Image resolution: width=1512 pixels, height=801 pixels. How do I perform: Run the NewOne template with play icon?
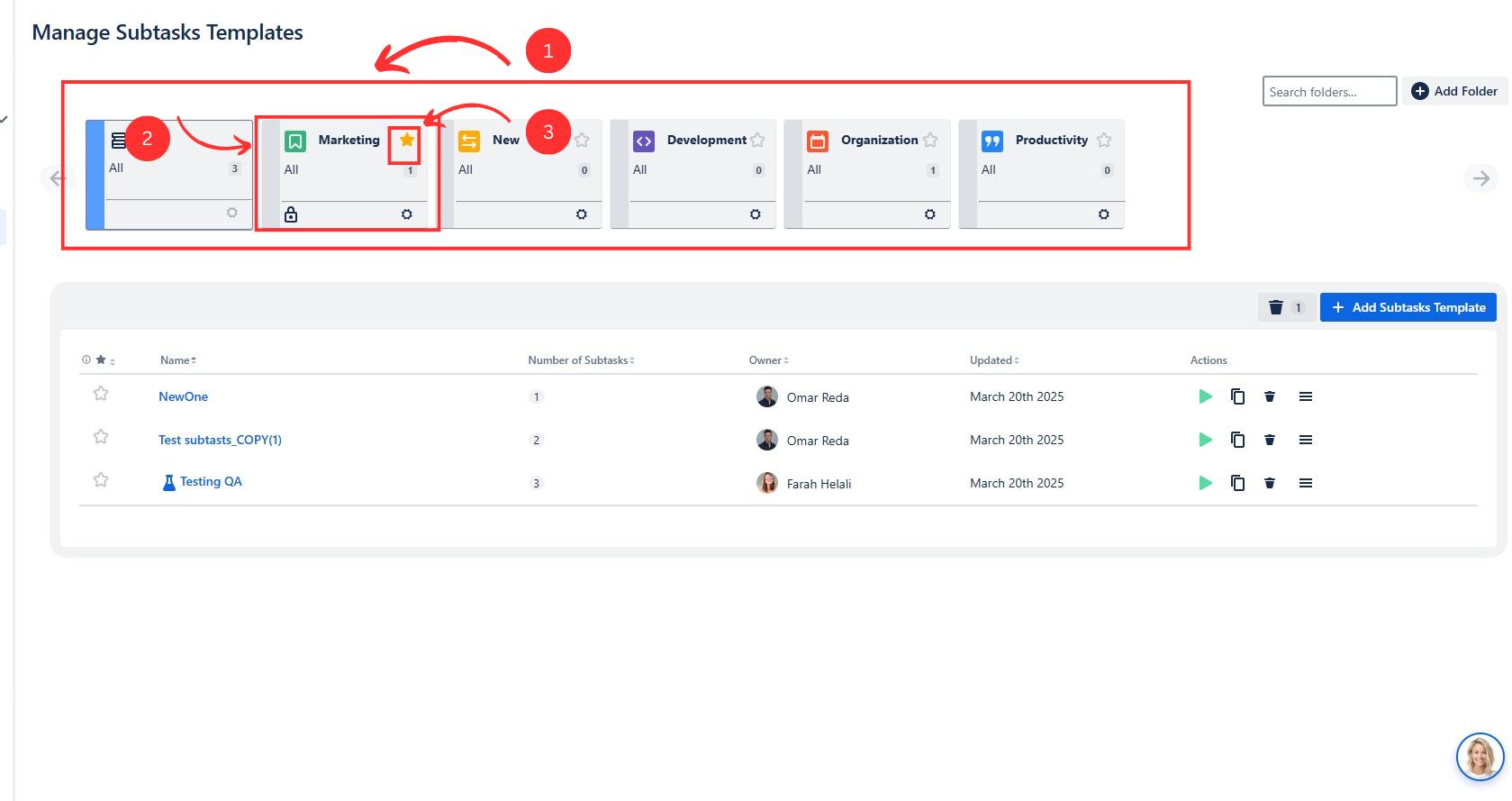tap(1205, 396)
